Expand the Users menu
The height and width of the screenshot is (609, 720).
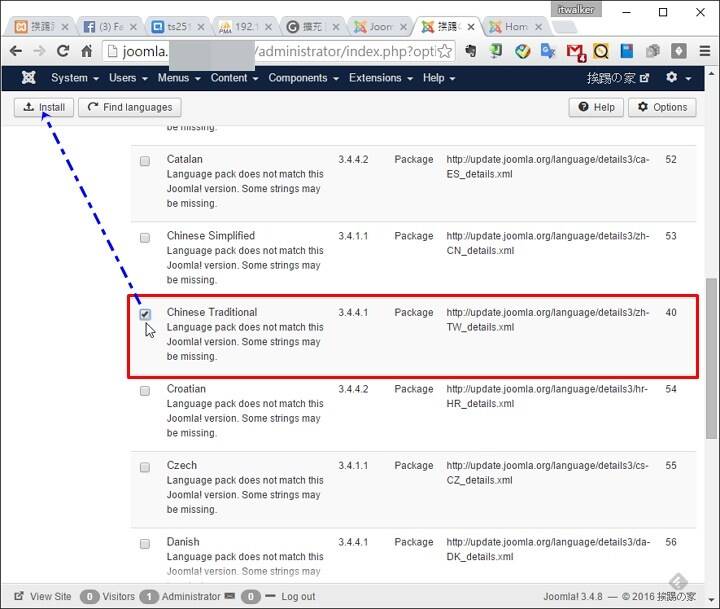[x=128, y=78]
